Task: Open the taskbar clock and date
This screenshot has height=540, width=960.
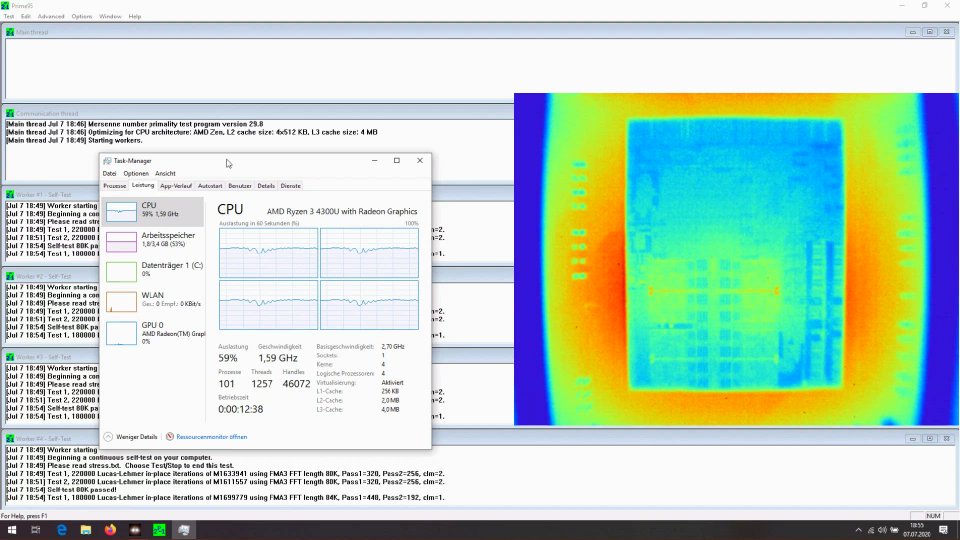Action: click(917, 530)
